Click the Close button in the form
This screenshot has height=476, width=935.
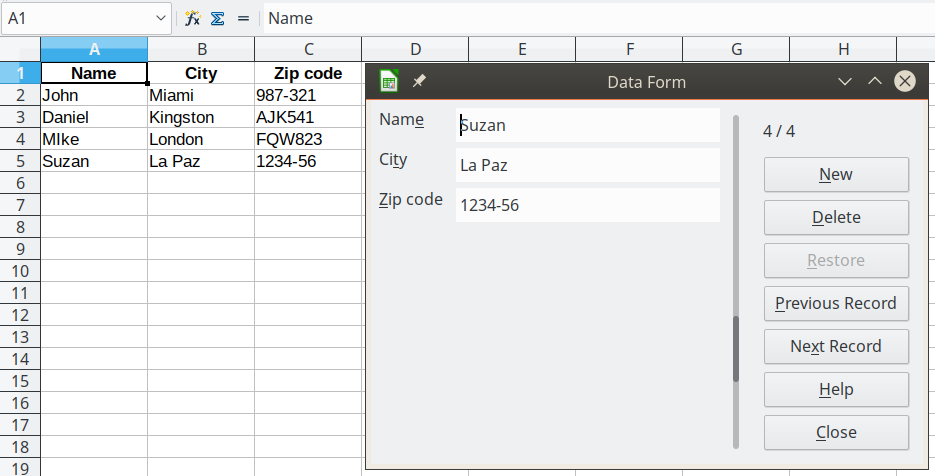coord(836,432)
